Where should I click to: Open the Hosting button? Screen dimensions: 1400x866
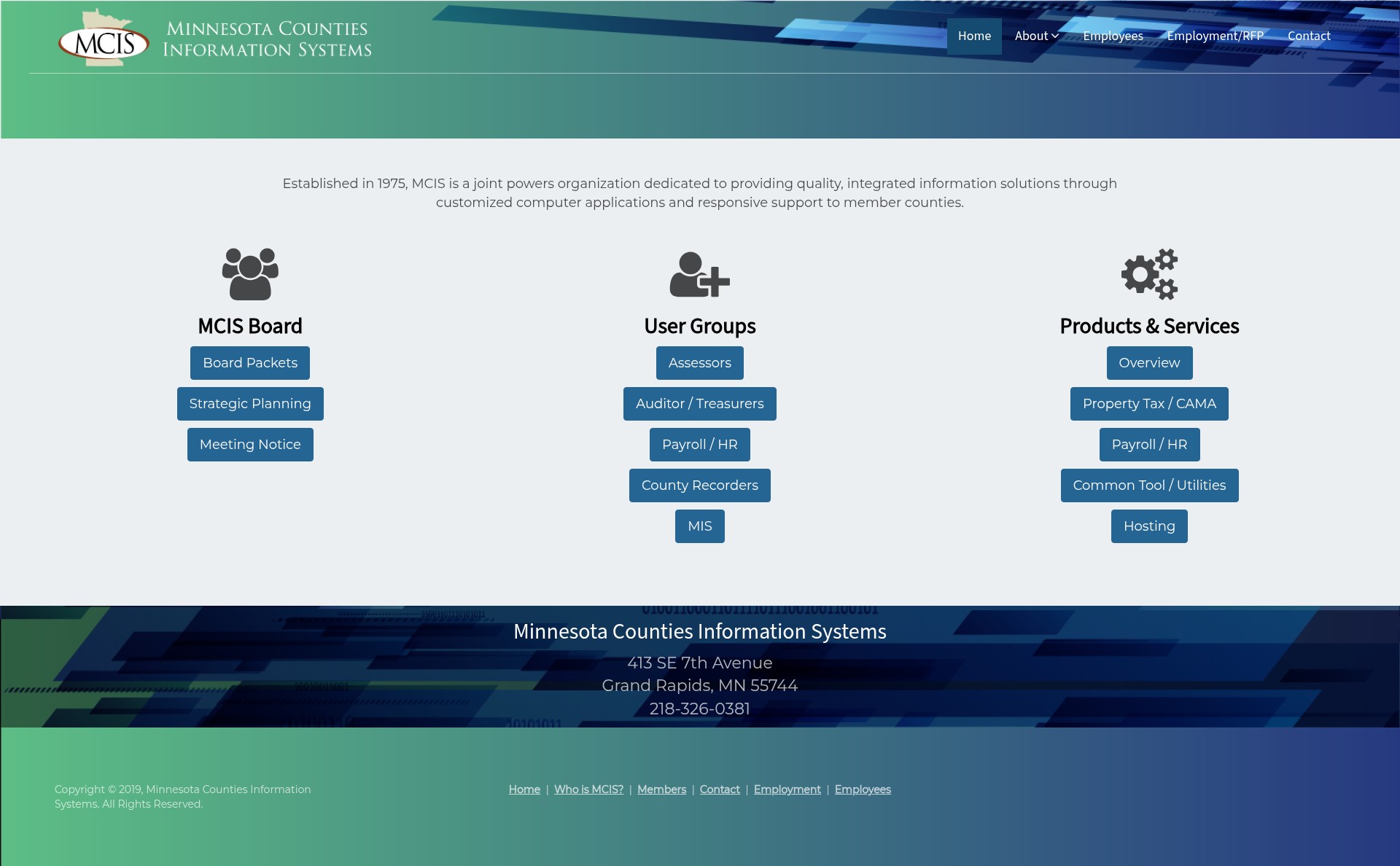pos(1149,526)
